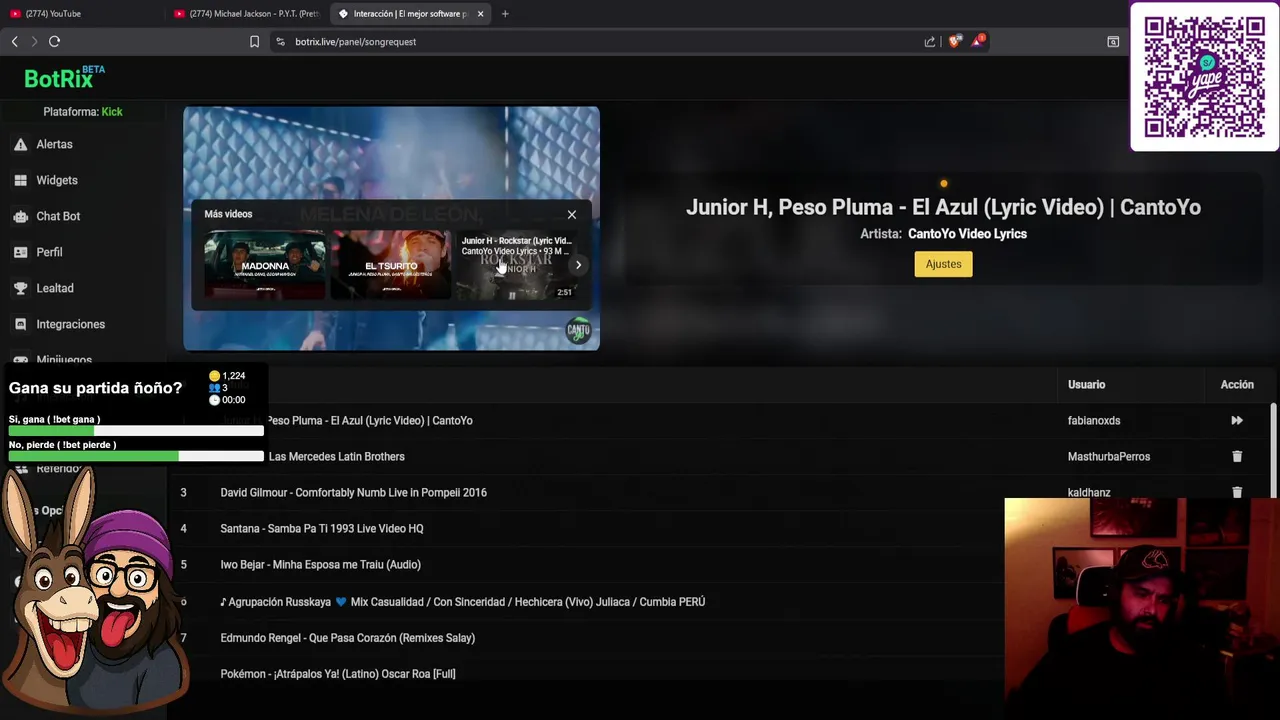Open site information icon in address bar

tap(280, 42)
